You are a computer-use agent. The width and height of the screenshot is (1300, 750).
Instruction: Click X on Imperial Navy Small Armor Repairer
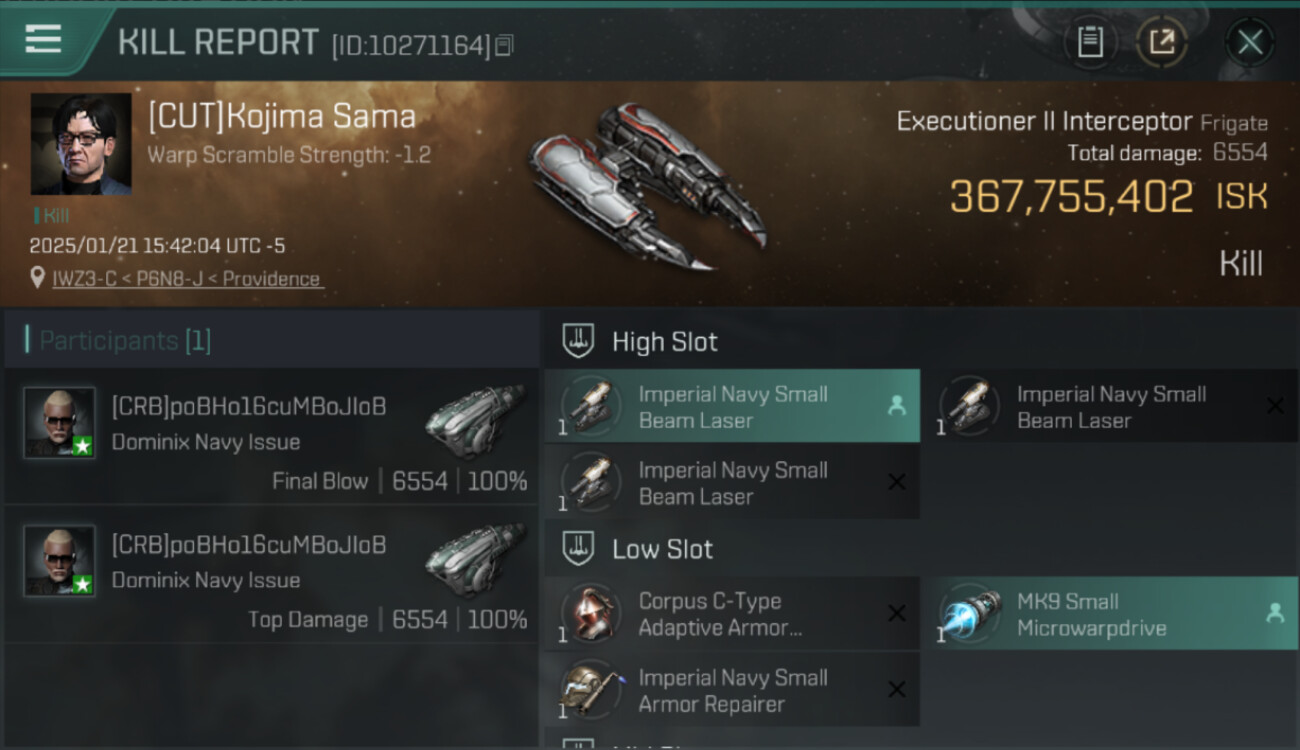(897, 689)
